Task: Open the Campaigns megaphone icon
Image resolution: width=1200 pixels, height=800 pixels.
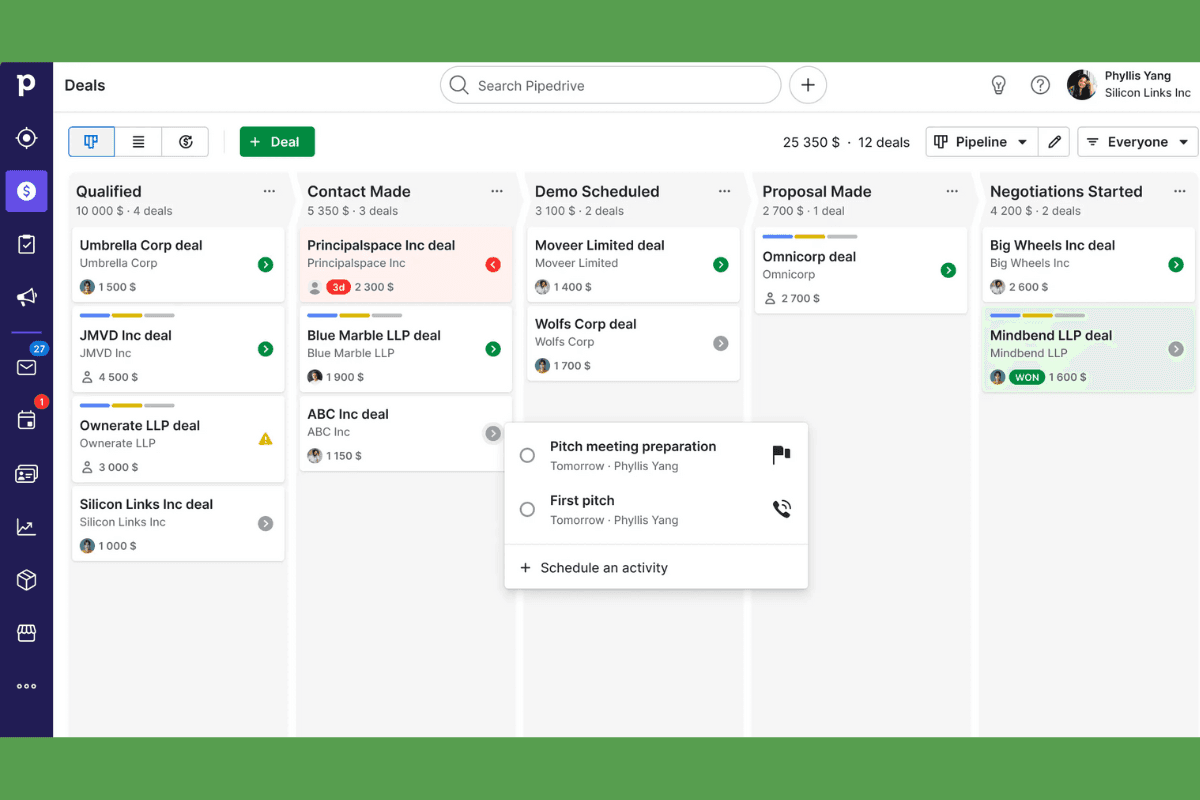Action: tap(26, 297)
